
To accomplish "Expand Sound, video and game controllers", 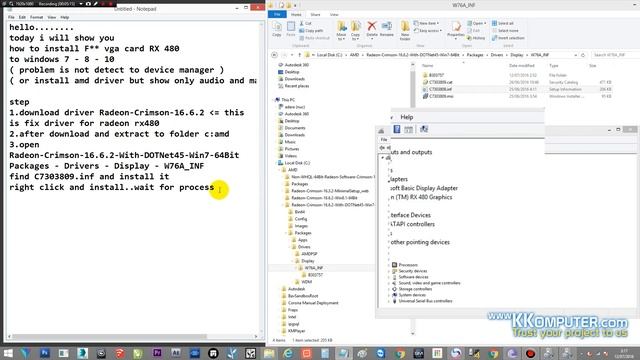I will coord(389,283).
